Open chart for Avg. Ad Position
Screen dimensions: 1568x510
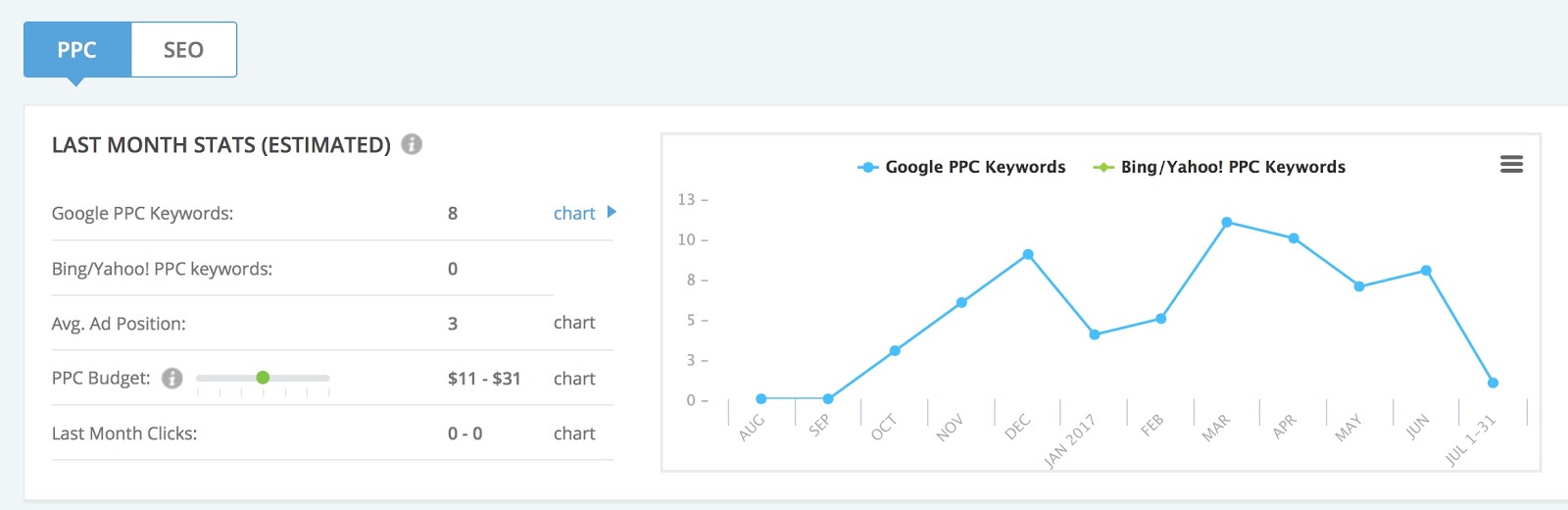click(x=574, y=323)
